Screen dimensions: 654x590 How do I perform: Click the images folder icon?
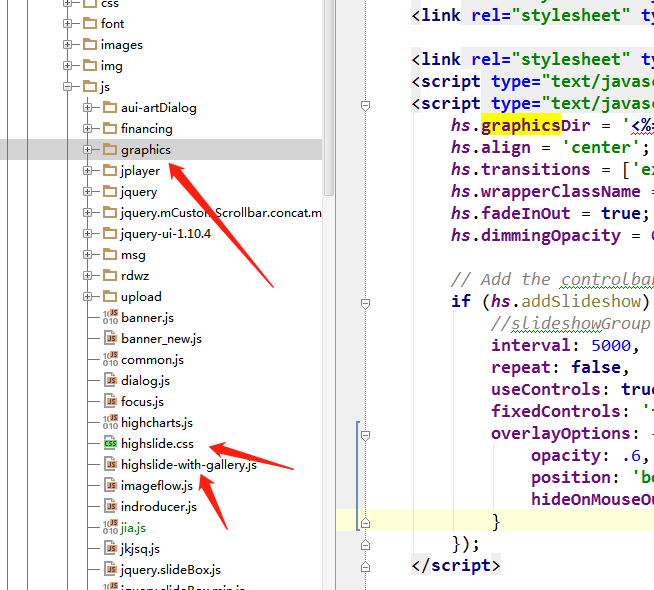90,44
